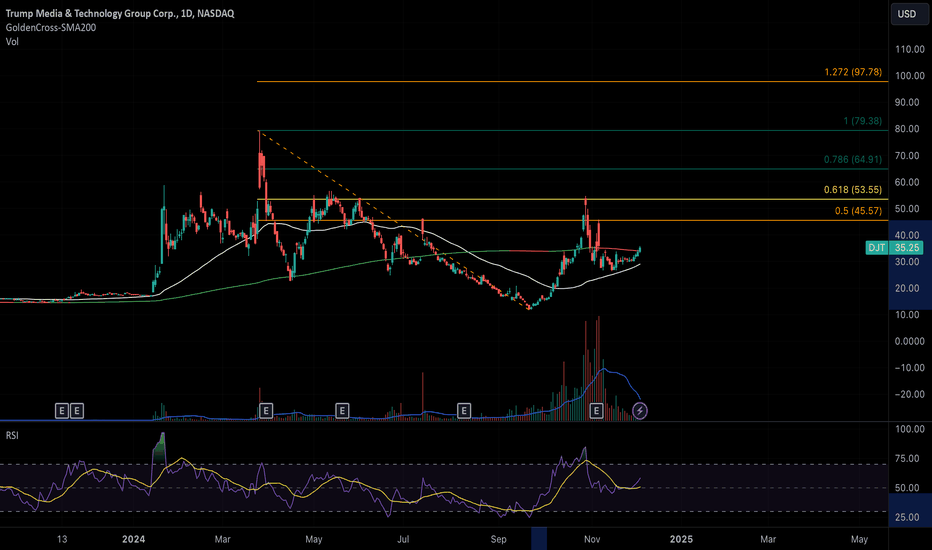This screenshot has width=932, height=550.
Task: Click the DJT 35.25 current price tag
Action: 894,247
